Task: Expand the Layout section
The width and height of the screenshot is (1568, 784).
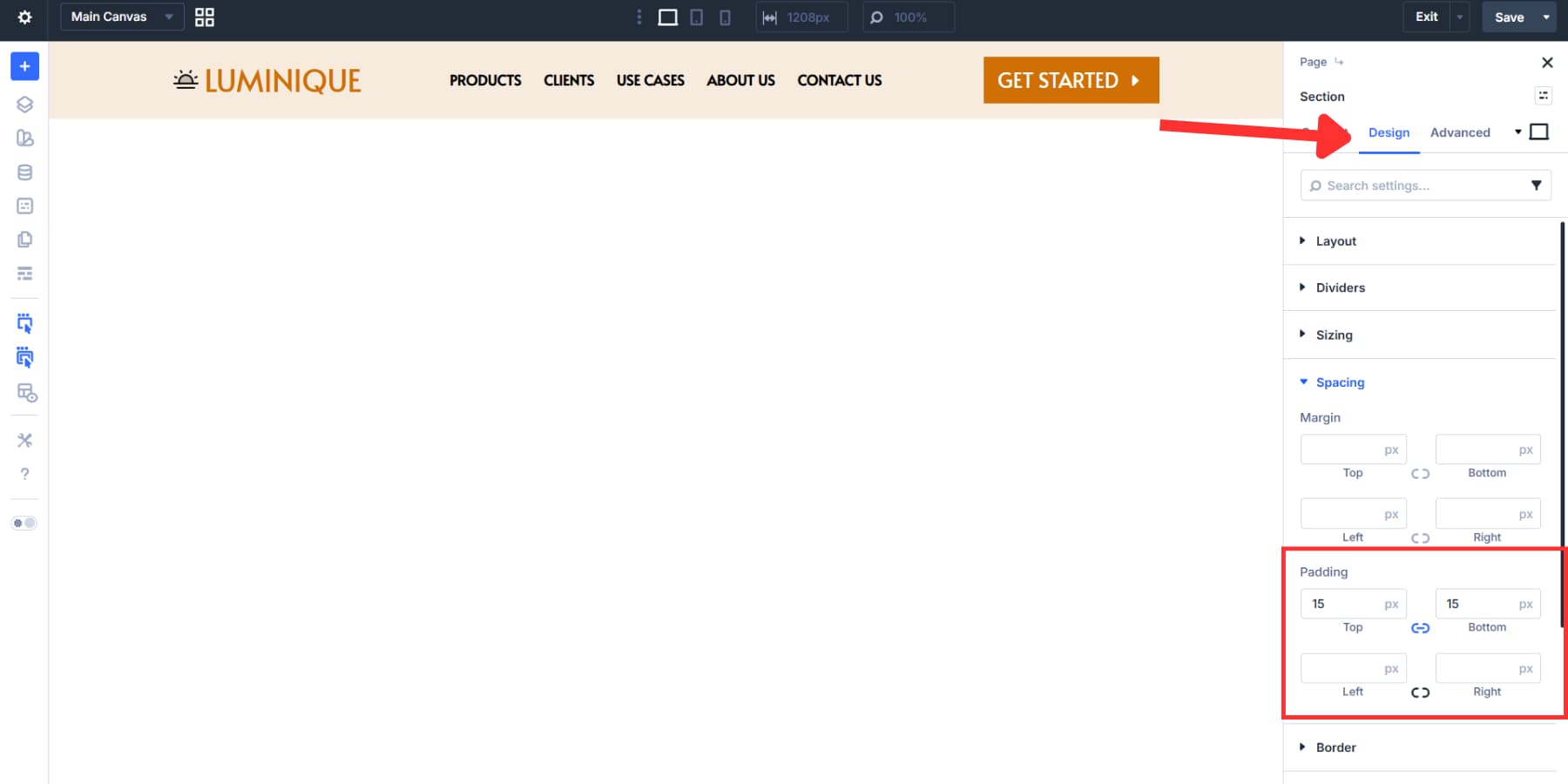Action: 1335,240
